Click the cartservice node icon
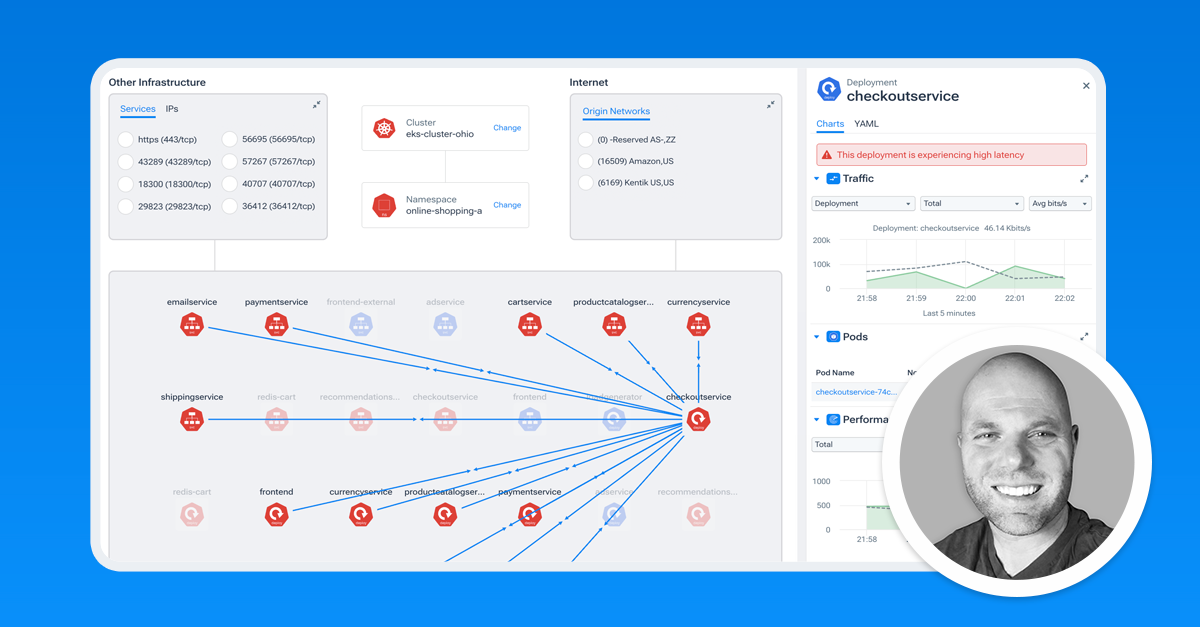The height and width of the screenshot is (627, 1200). (530, 324)
